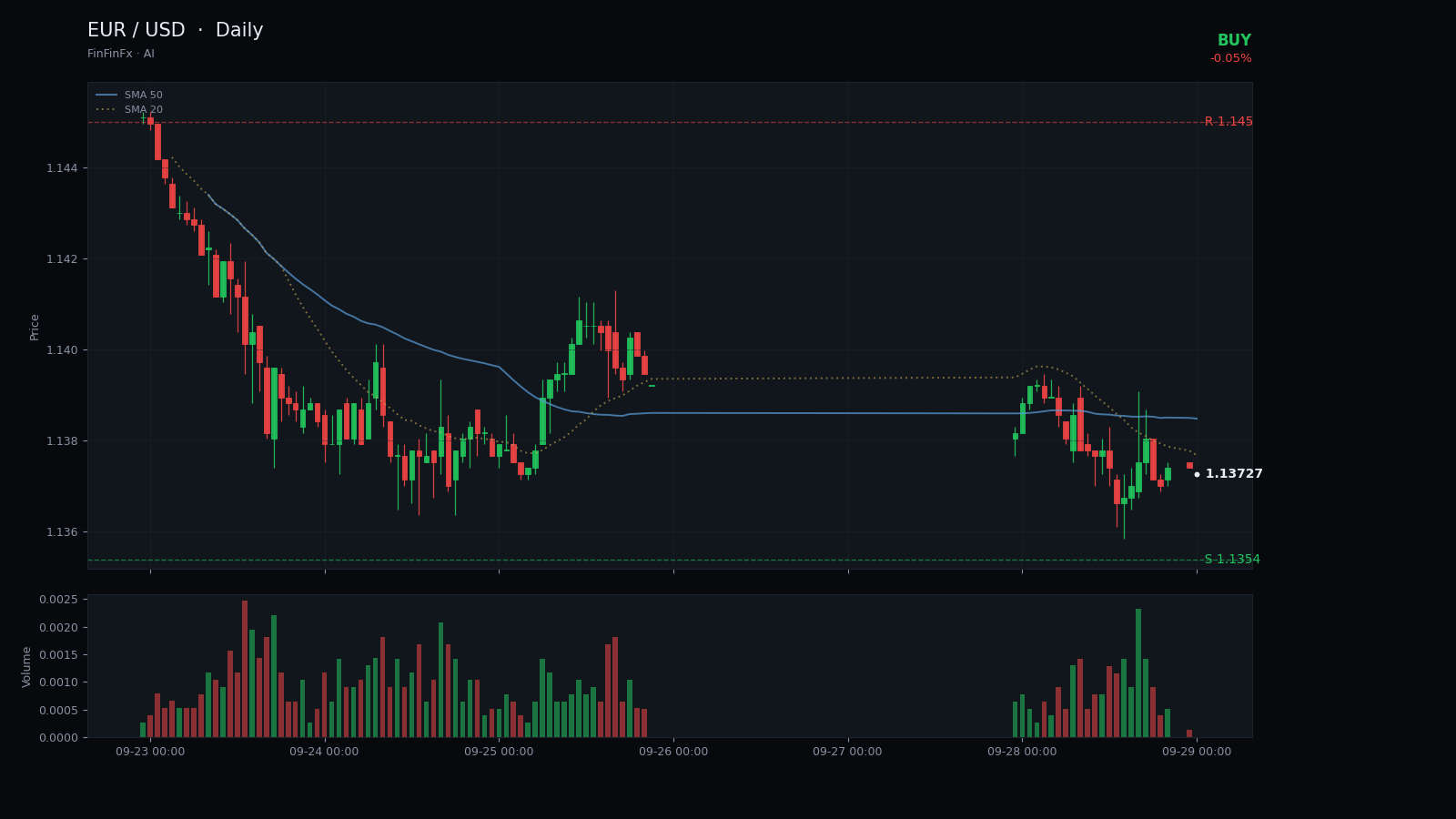Click the 09-27 00:00 date label
The height and width of the screenshot is (819, 1456).
847,752
